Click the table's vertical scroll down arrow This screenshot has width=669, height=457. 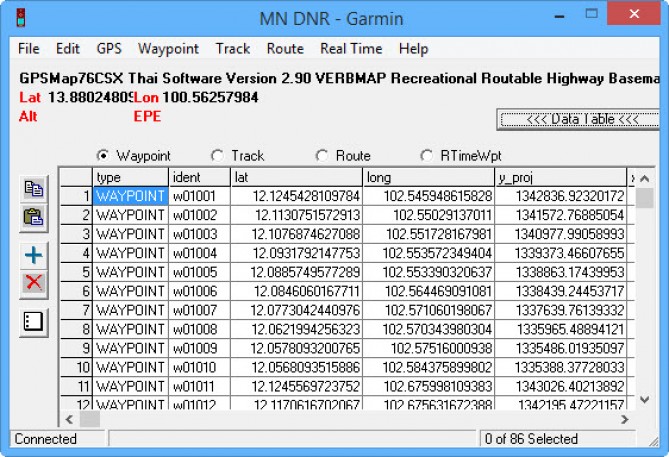point(645,400)
